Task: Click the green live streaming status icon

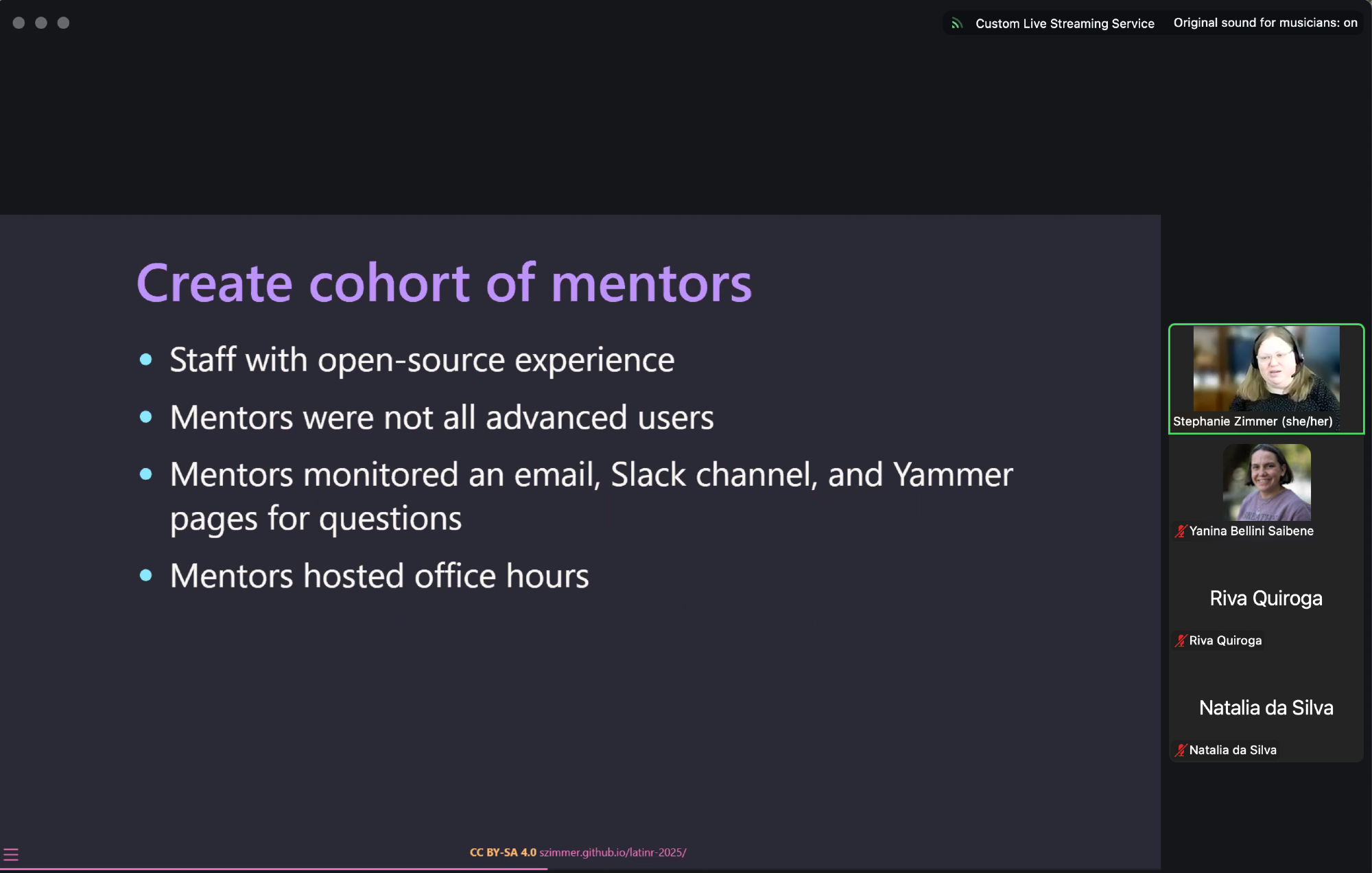Action: tap(957, 24)
